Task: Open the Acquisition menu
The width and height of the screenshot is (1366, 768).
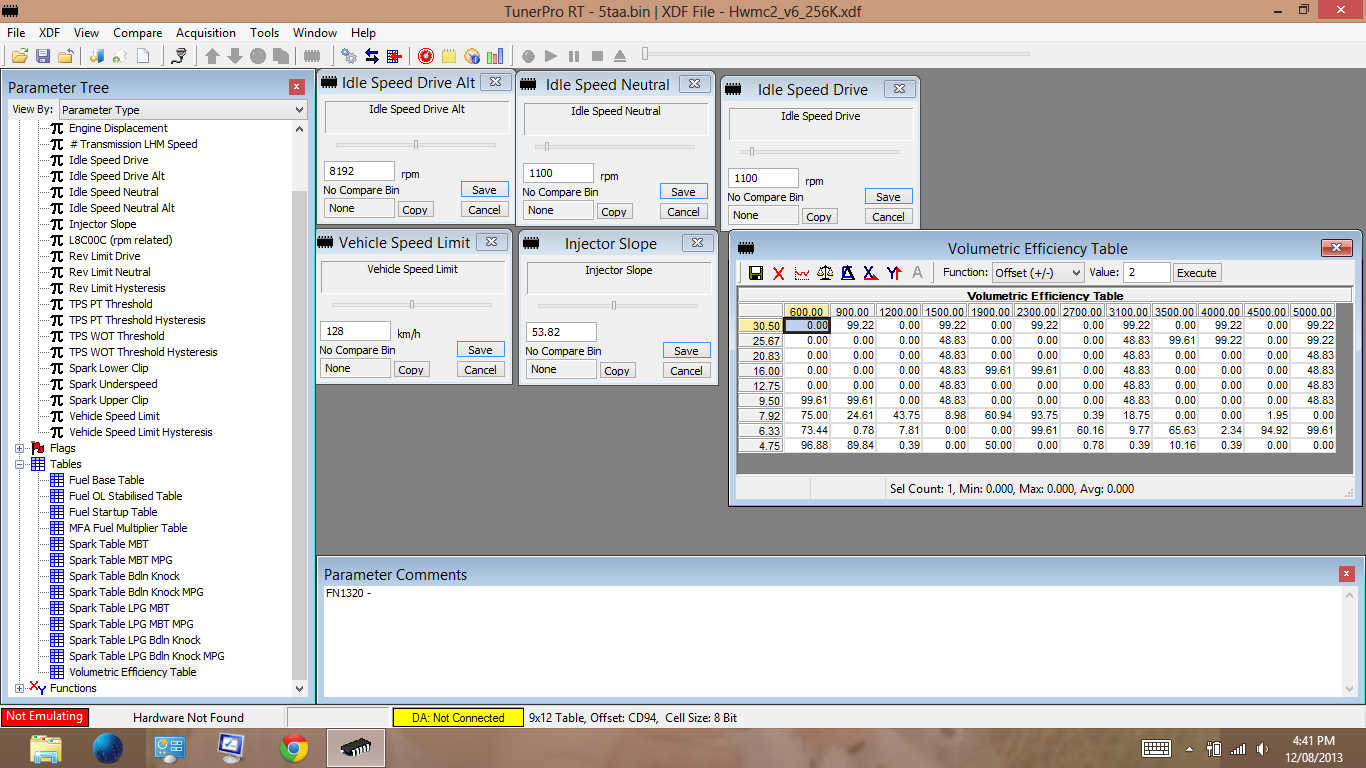Action: (x=206, y=33)
